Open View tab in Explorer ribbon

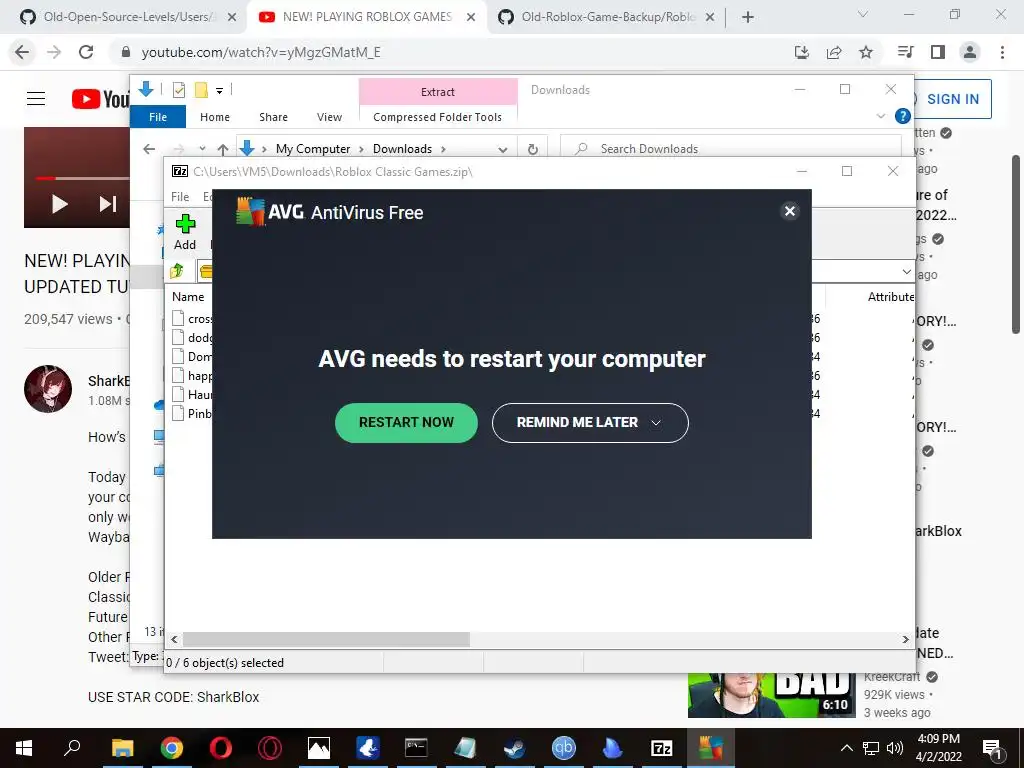point(329,117)
